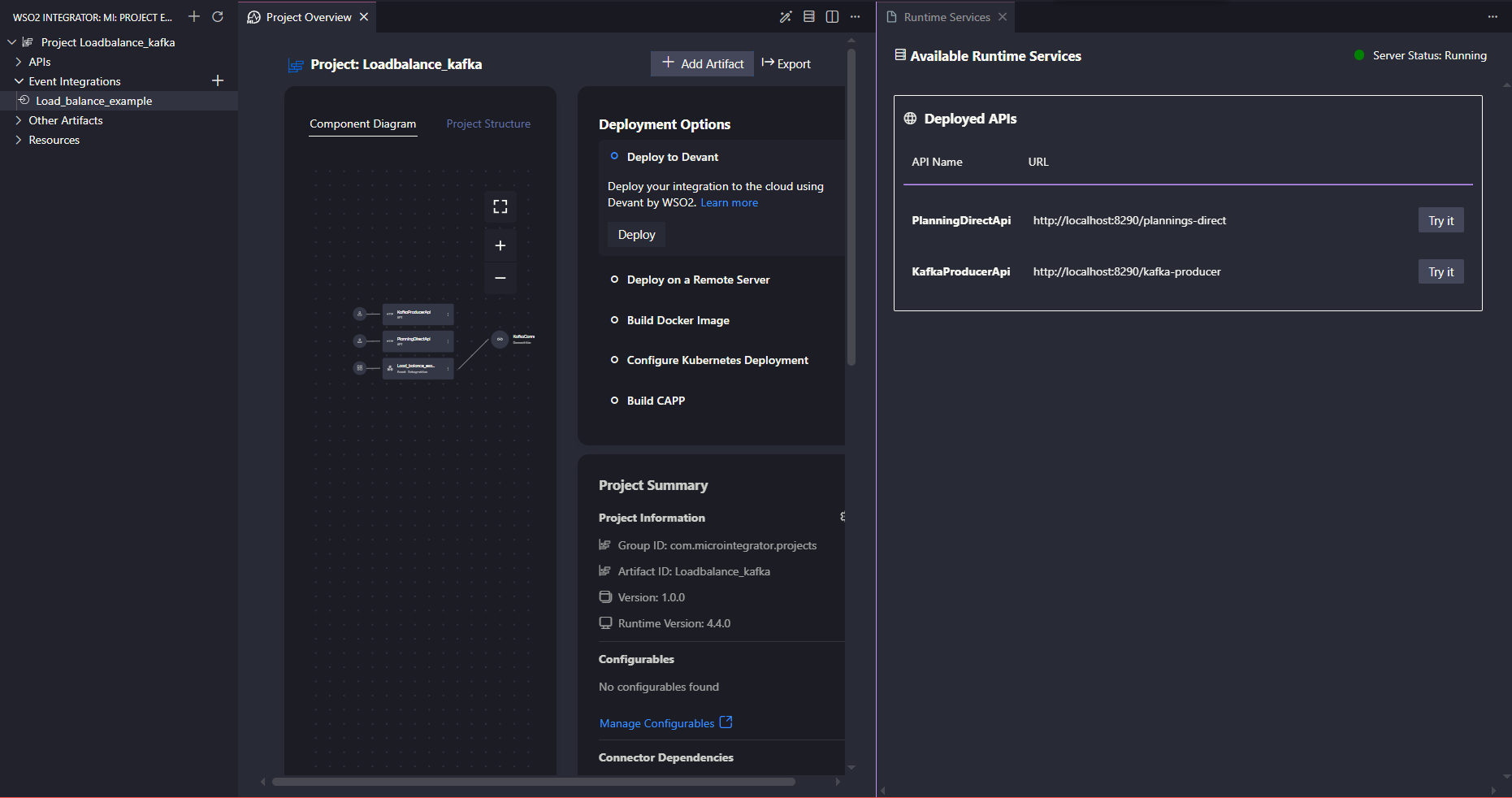
Task: Fit component diagram to screen
Action: pyautogui.click(x=500, y=206)
